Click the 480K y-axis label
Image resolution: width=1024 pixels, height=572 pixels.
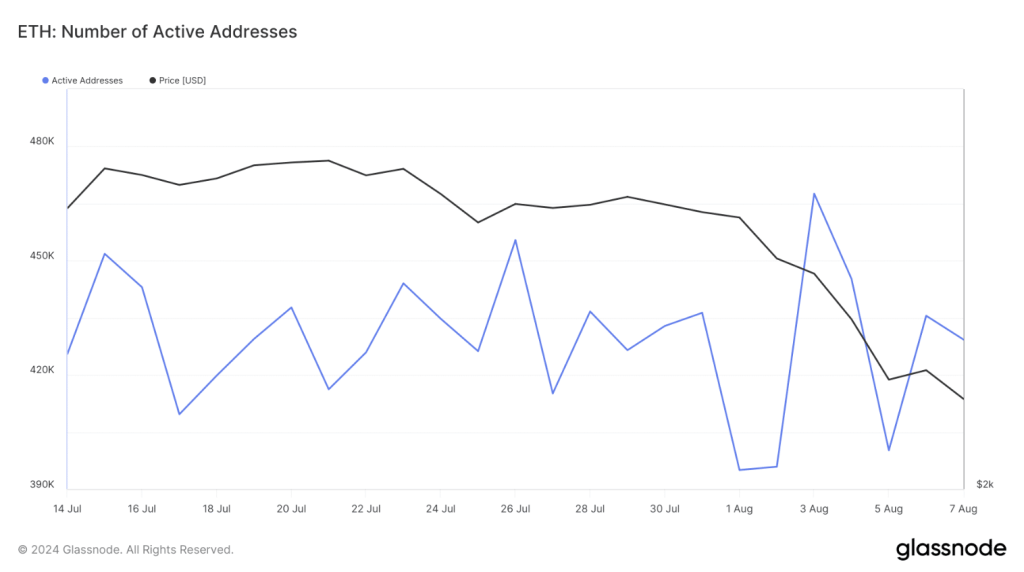pyautogui.click(x=42, y=142)
